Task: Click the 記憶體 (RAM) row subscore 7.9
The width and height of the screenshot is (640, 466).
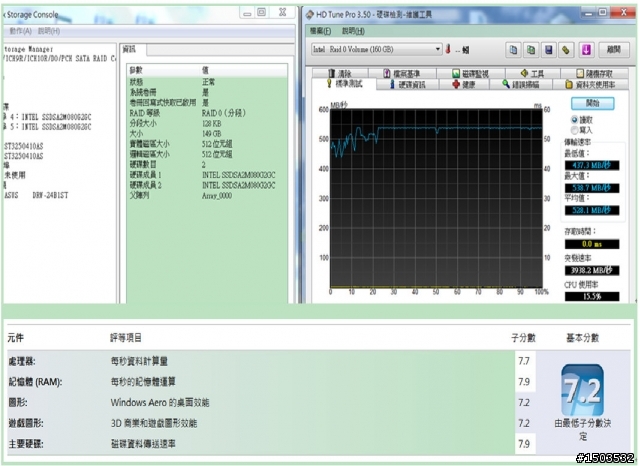Action: (x=524, y=382)
